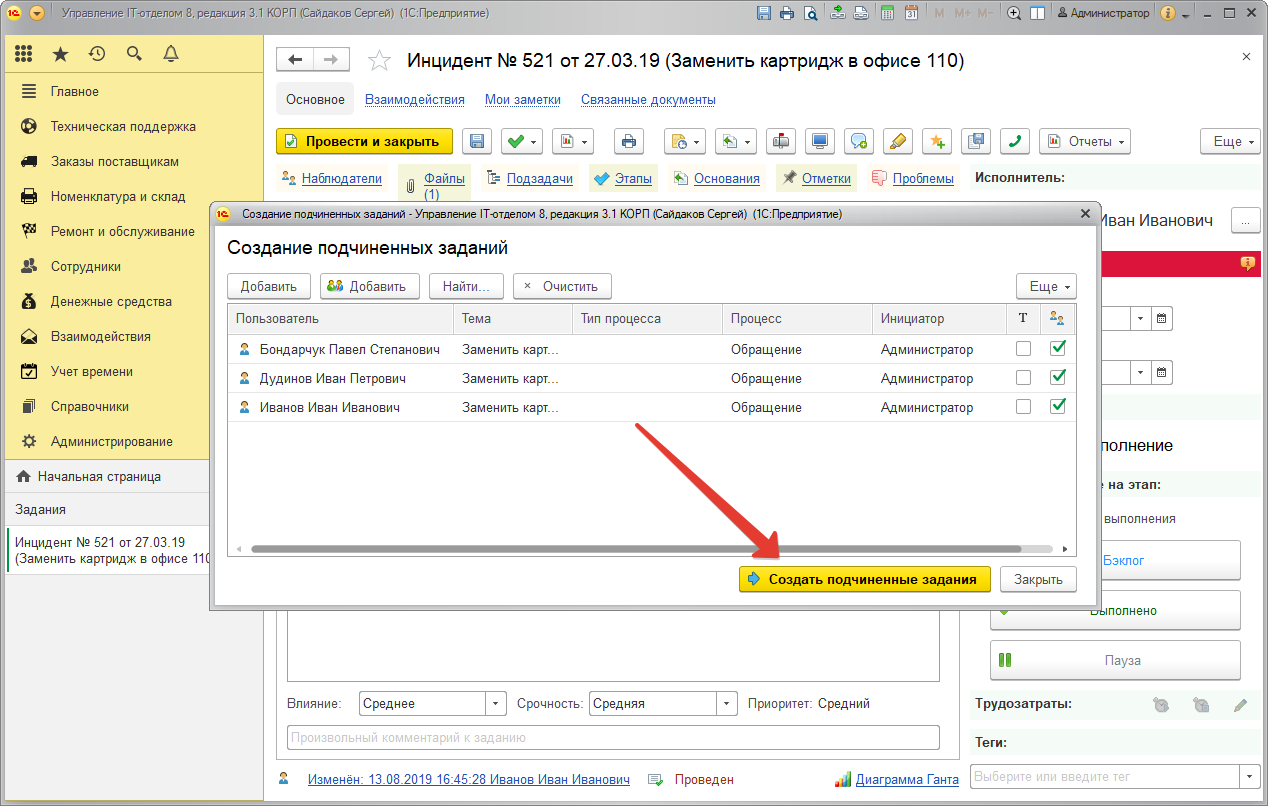Edit labor costs with pencil icon
Screen dimensions: 1268x806
tap(1240, 704)
